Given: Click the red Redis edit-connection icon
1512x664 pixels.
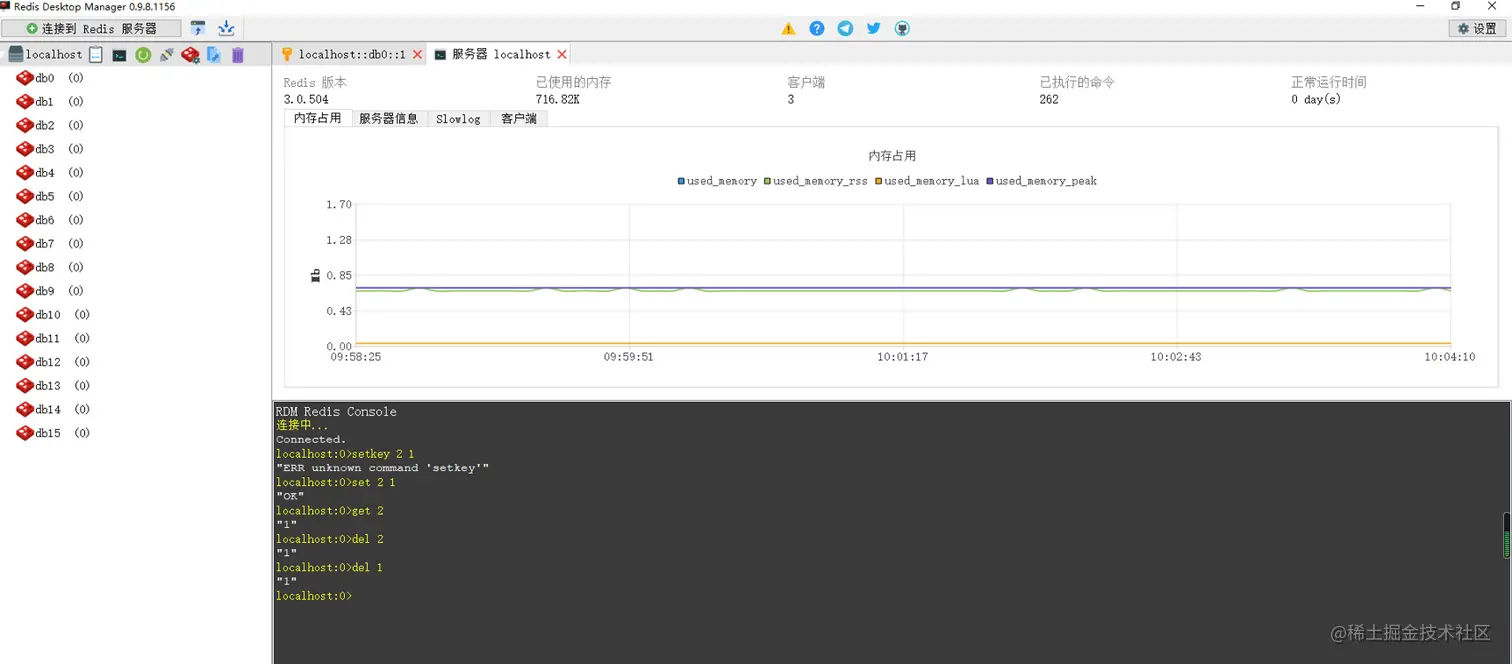Looking at the screenshot, I should click(x=190, y=55).
